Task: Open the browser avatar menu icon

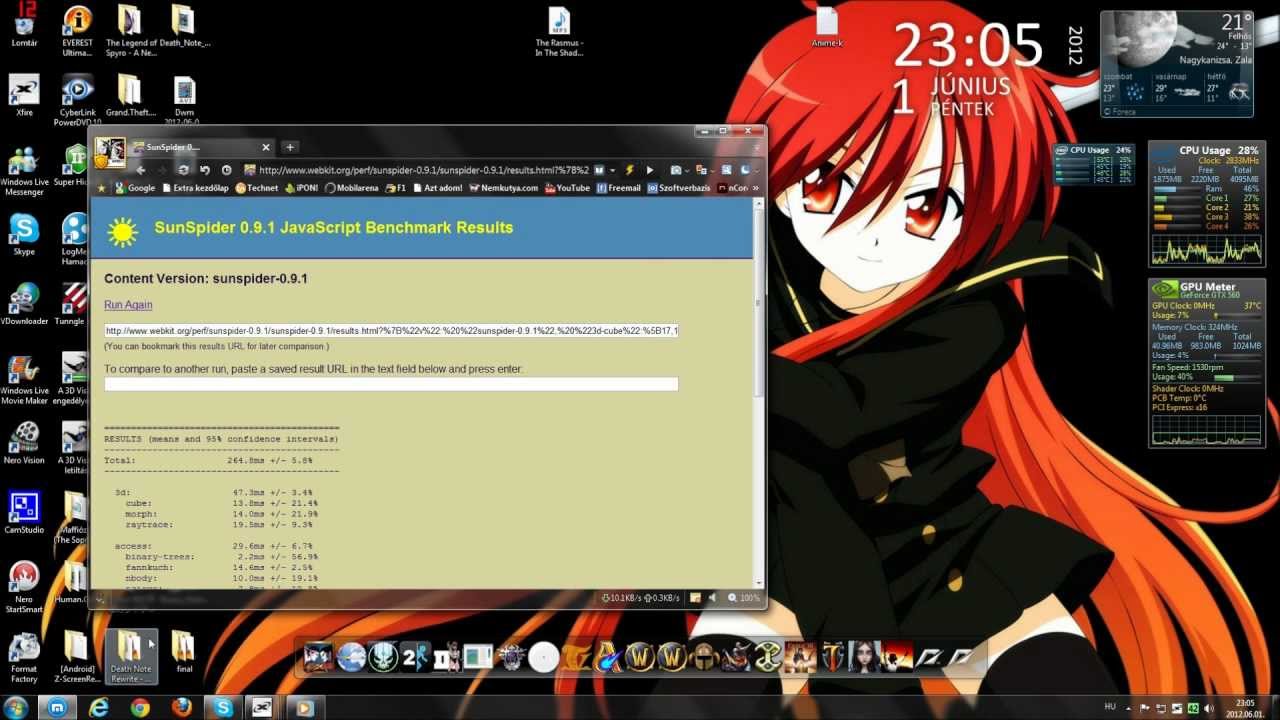Action: coord(110,154)
